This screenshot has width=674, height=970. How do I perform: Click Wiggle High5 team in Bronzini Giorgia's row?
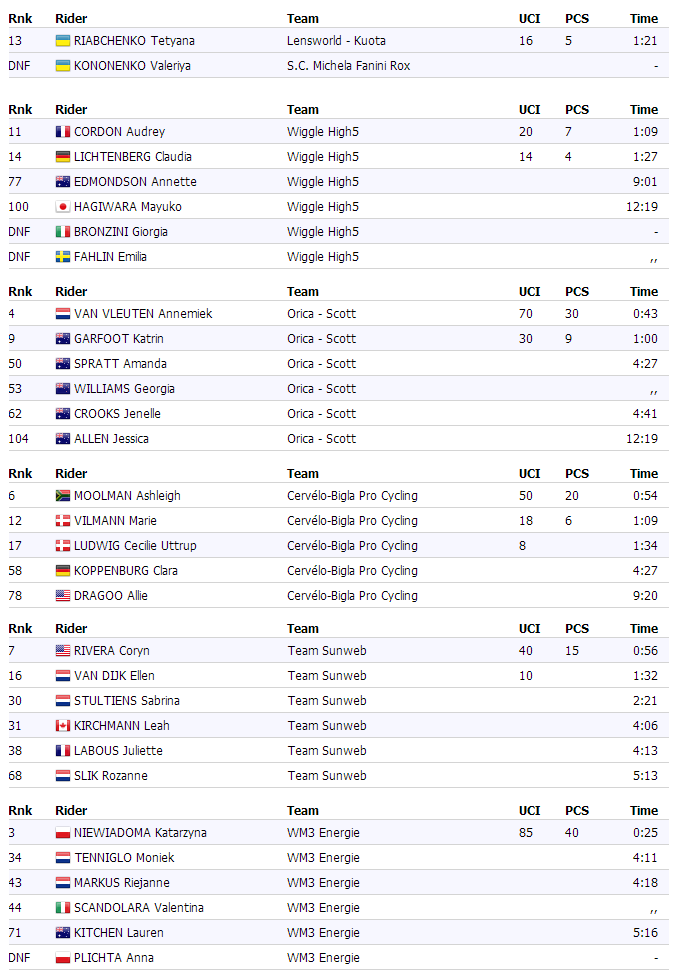(x=322, y=232)
